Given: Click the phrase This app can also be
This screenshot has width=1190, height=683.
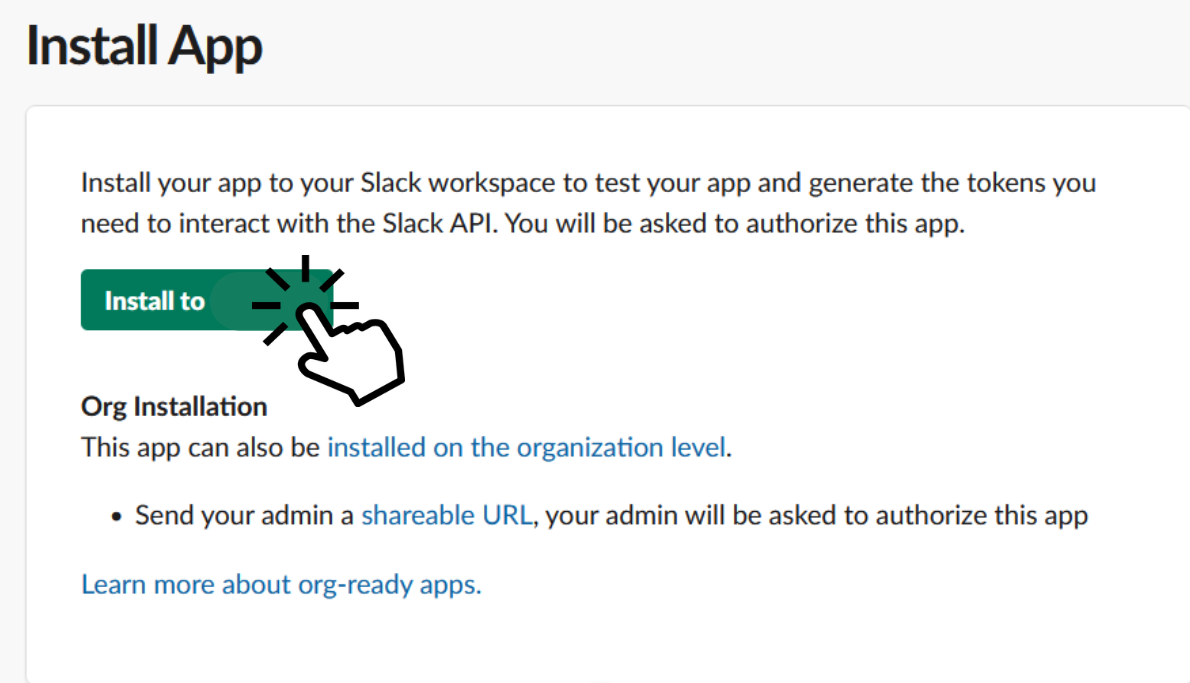Looking at the screenshot, I should 200,447.
